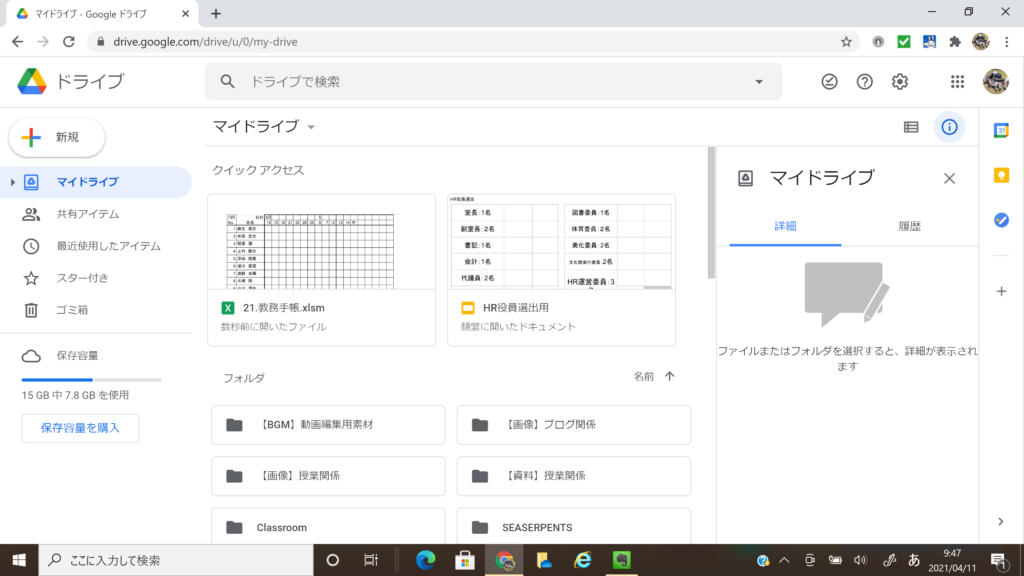Viewport: 1024px width, 576px height.
Task: Close the マイドライブ details panel
Action: [x=950, y=178]
